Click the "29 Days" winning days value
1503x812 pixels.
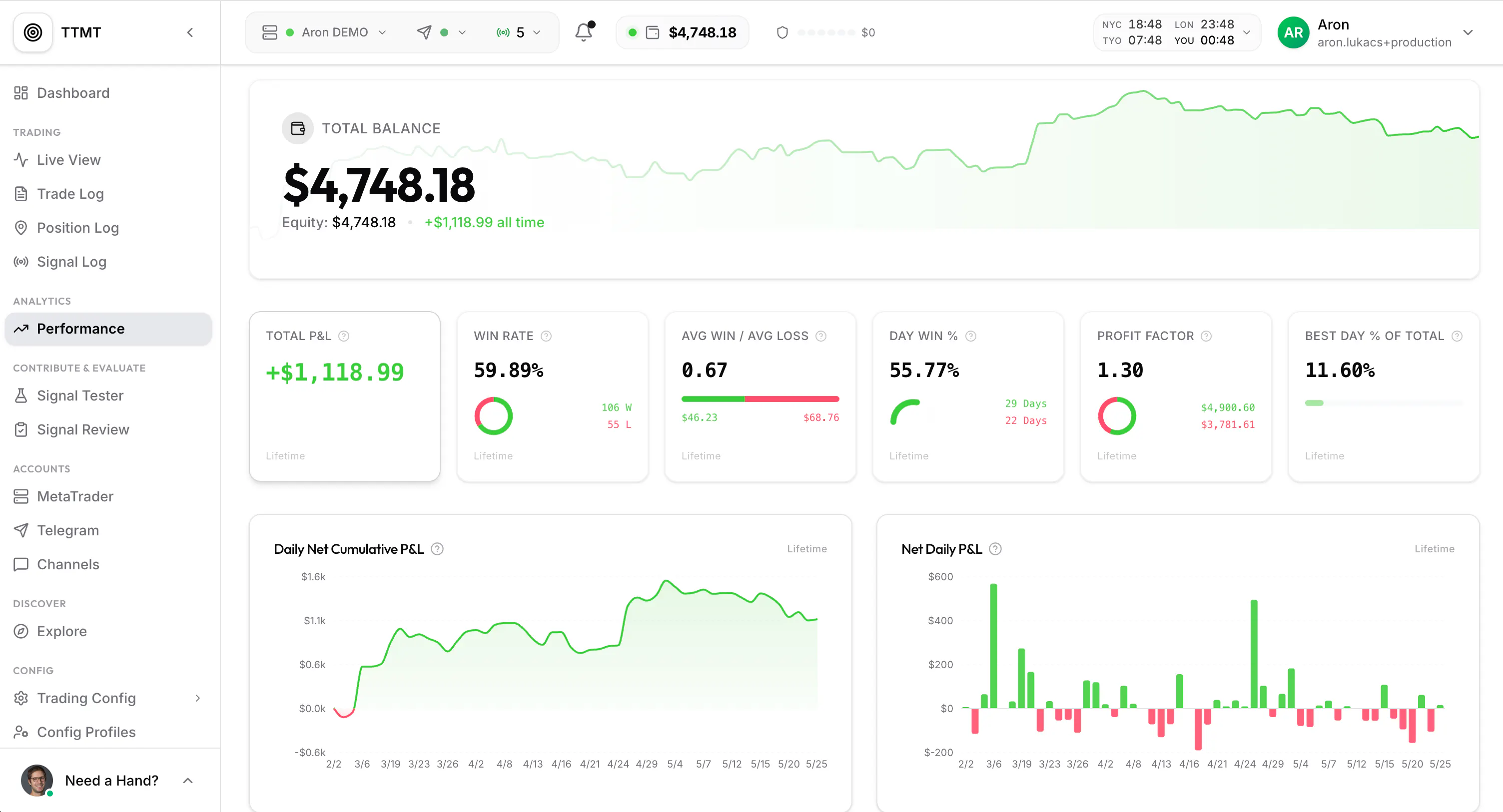1026,404
